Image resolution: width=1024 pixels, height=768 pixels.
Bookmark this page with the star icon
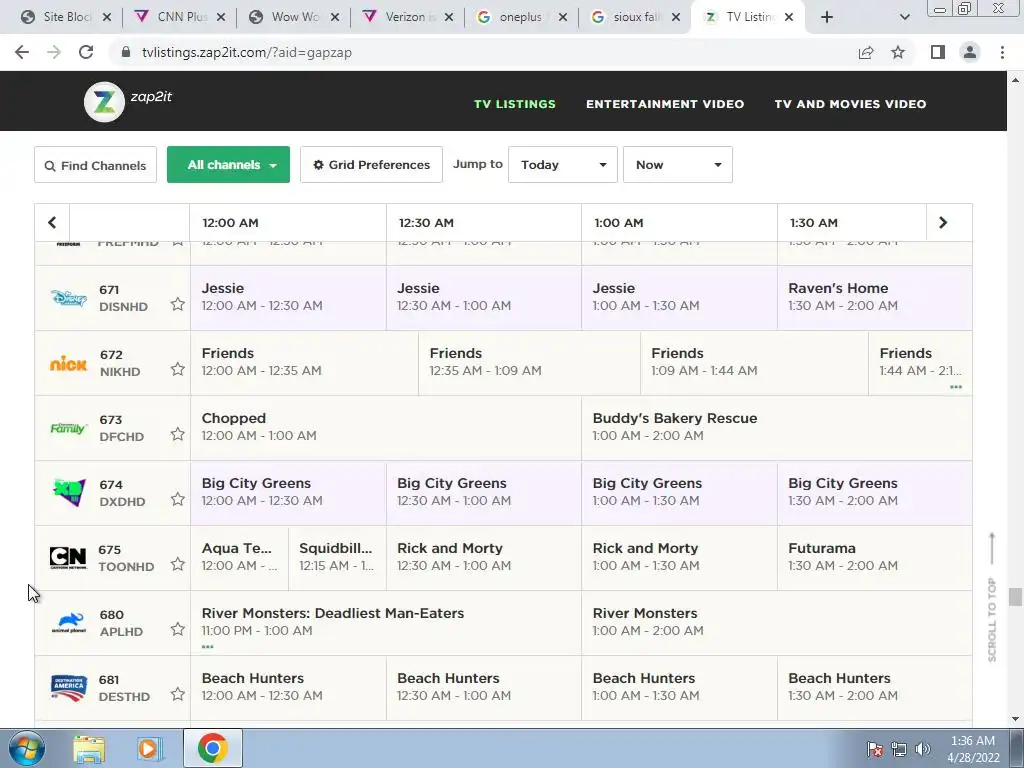point(898,52)
